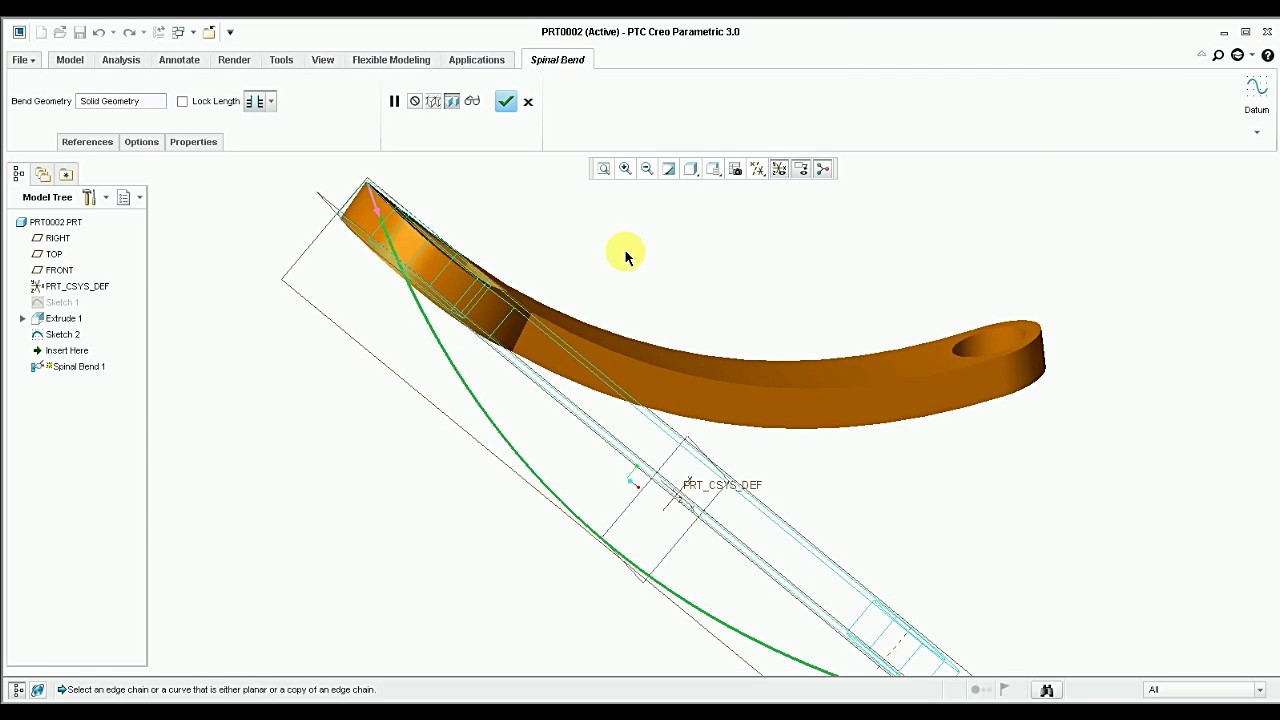Accept the Spinal Bend with green checkmark
The image size is (1280, 720).
(x=506, y=101)
